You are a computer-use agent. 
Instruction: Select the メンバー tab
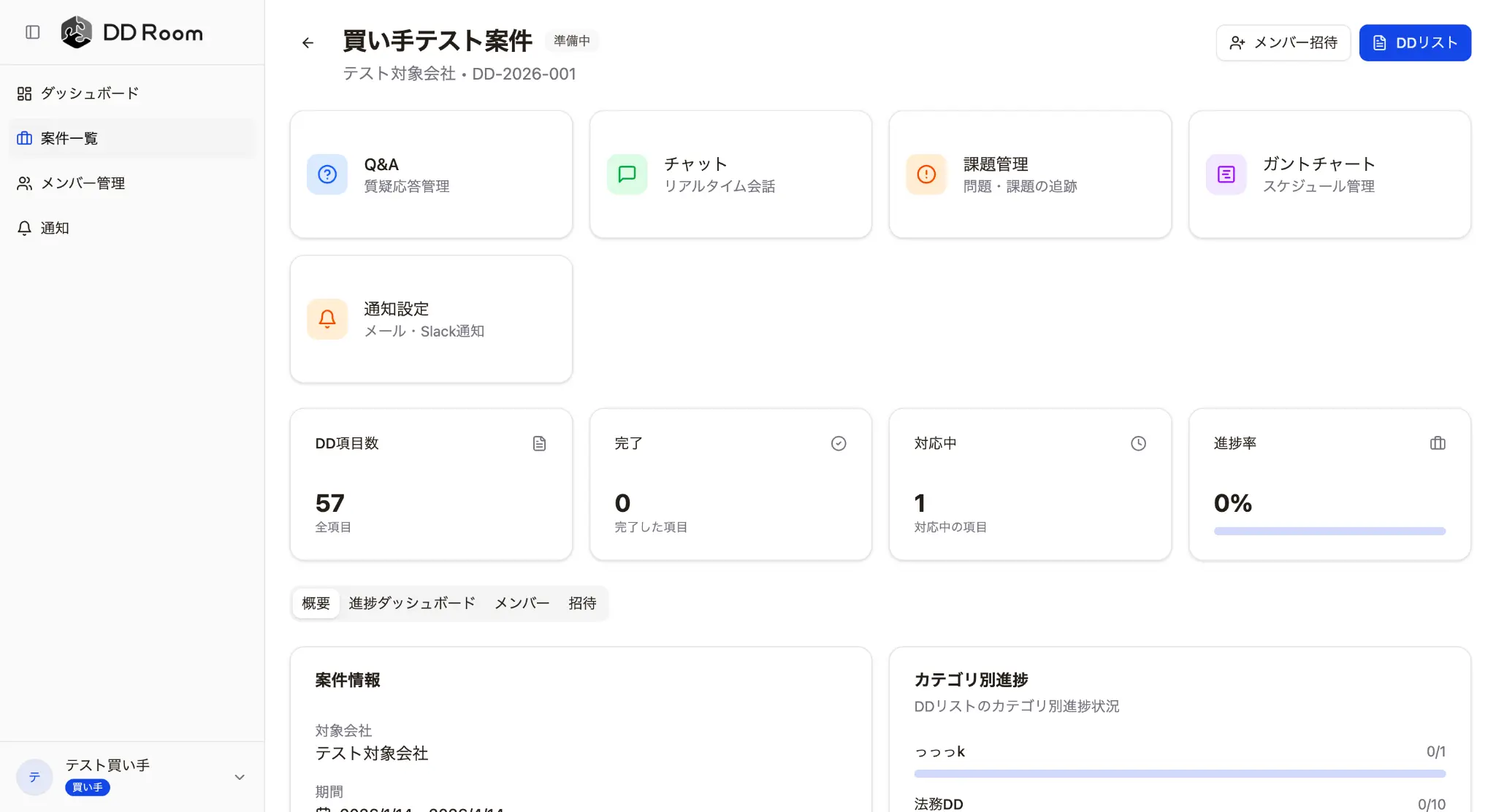(x=522, y=603)
